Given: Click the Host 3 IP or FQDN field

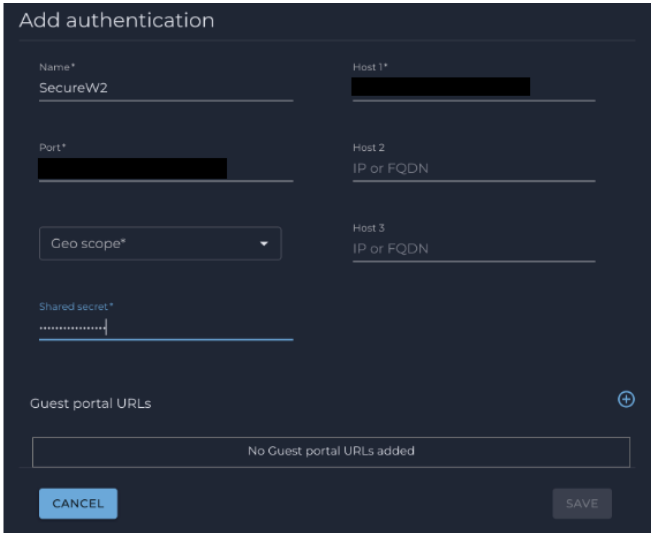Looking at the screenshot, I should click(x=474, y=249).
